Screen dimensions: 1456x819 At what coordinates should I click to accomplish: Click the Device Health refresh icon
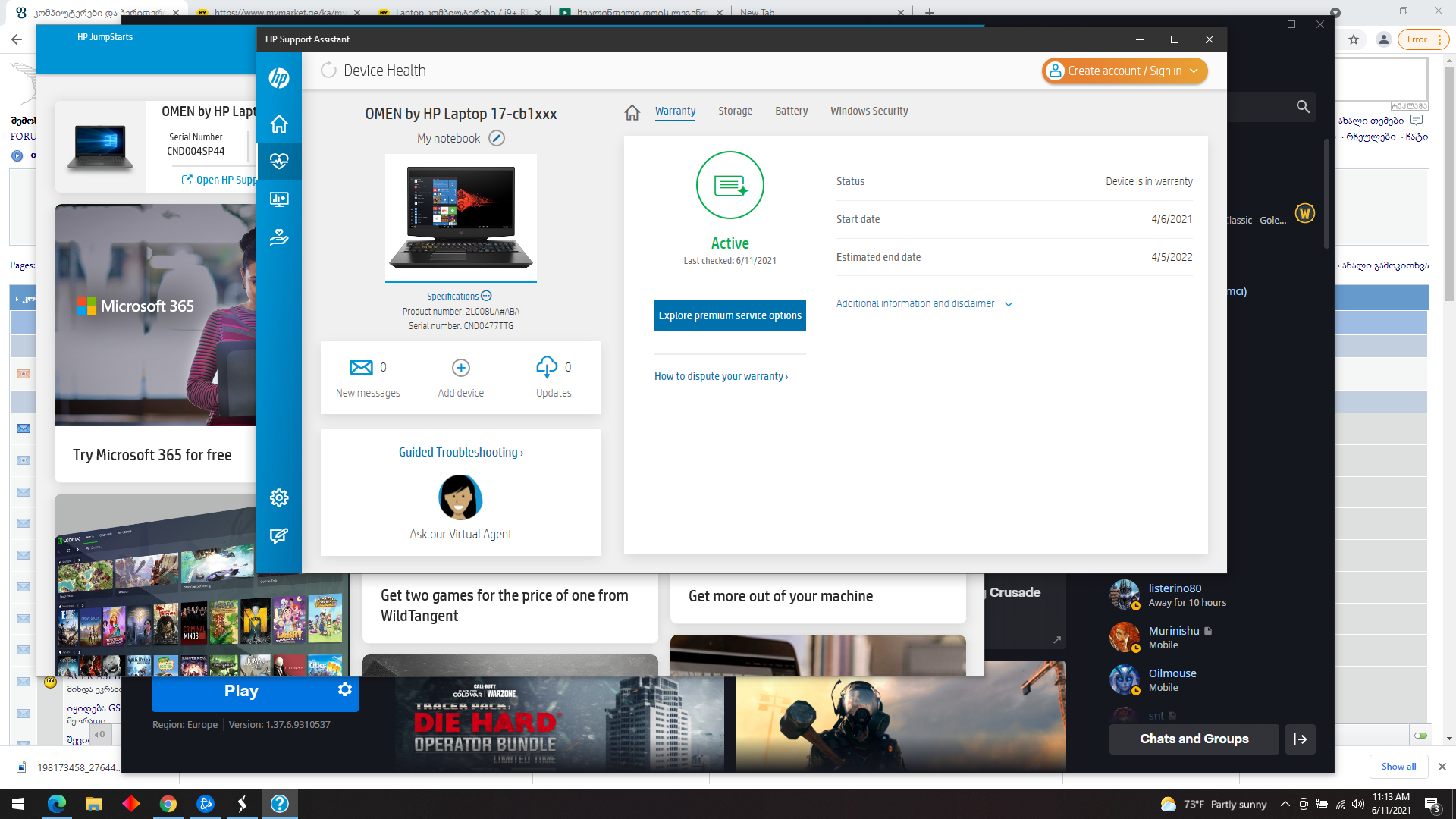(328, 71)
